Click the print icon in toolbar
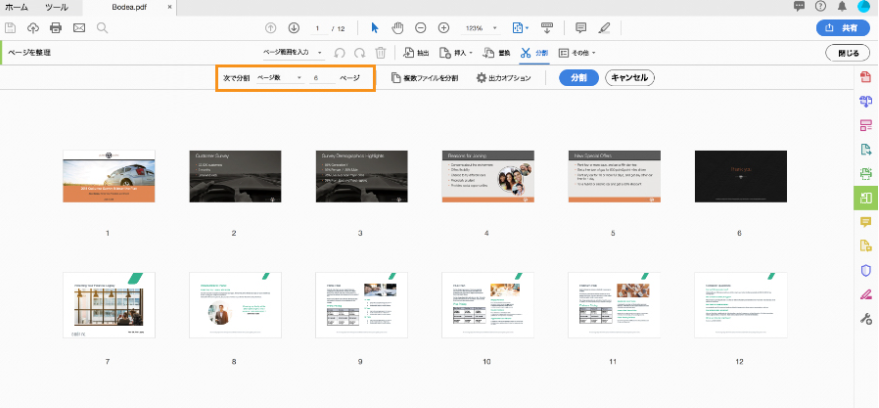 tap(56, 27)
